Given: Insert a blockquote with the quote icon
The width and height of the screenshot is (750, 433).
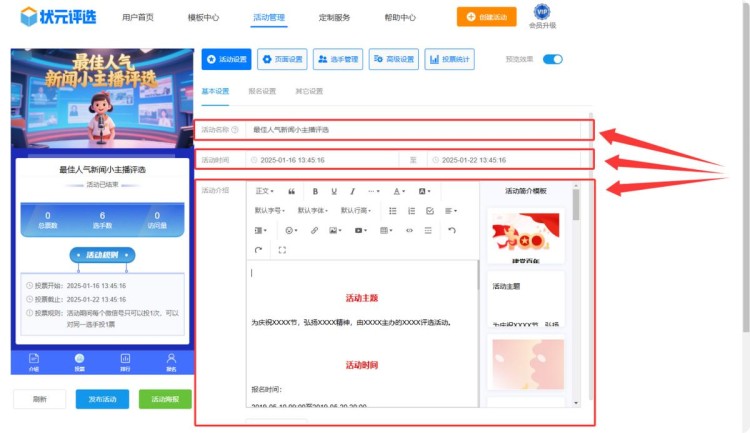Looking at the screenshot, I should [291, 191].
